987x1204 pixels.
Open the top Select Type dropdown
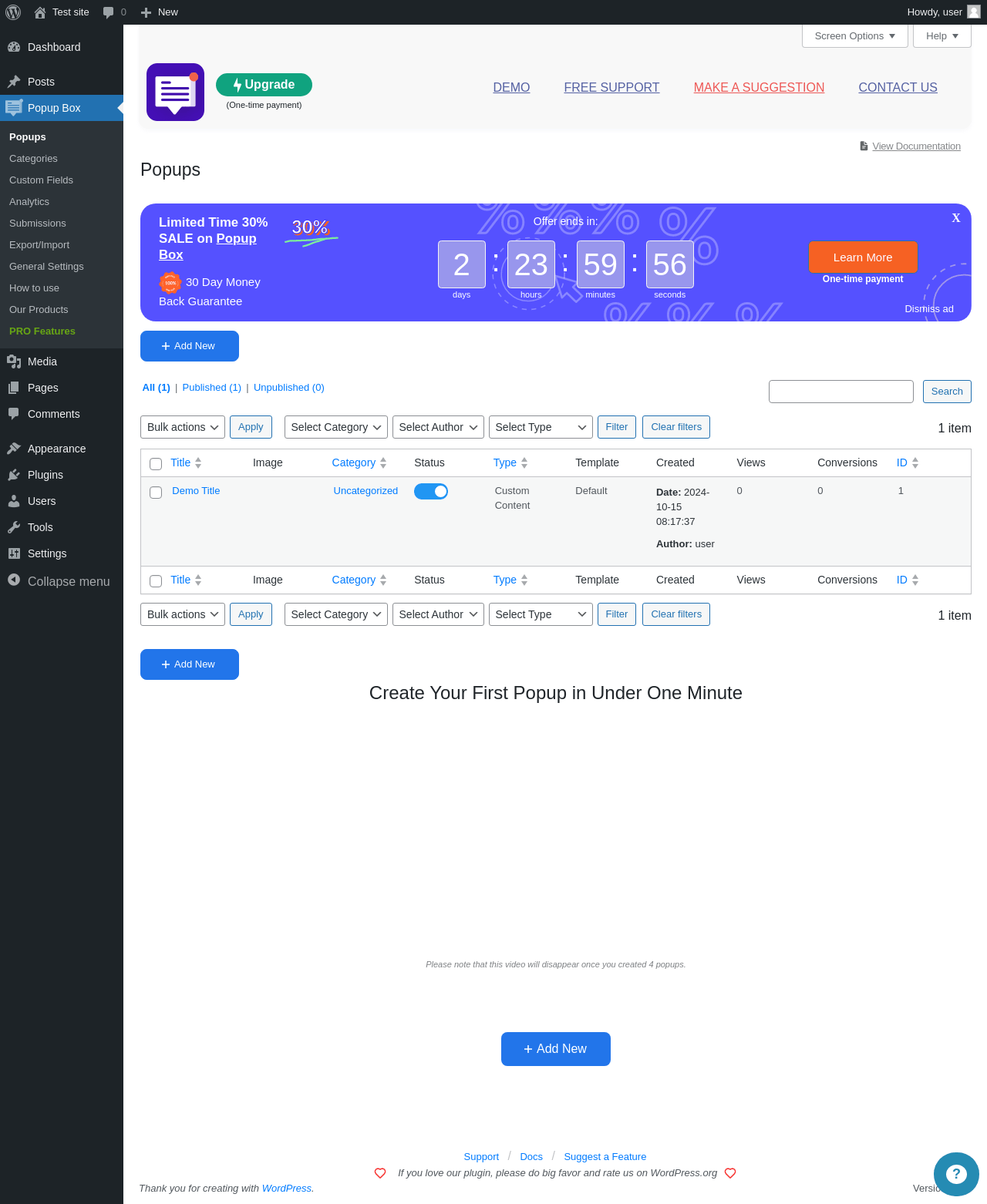[x=541, y=427]
